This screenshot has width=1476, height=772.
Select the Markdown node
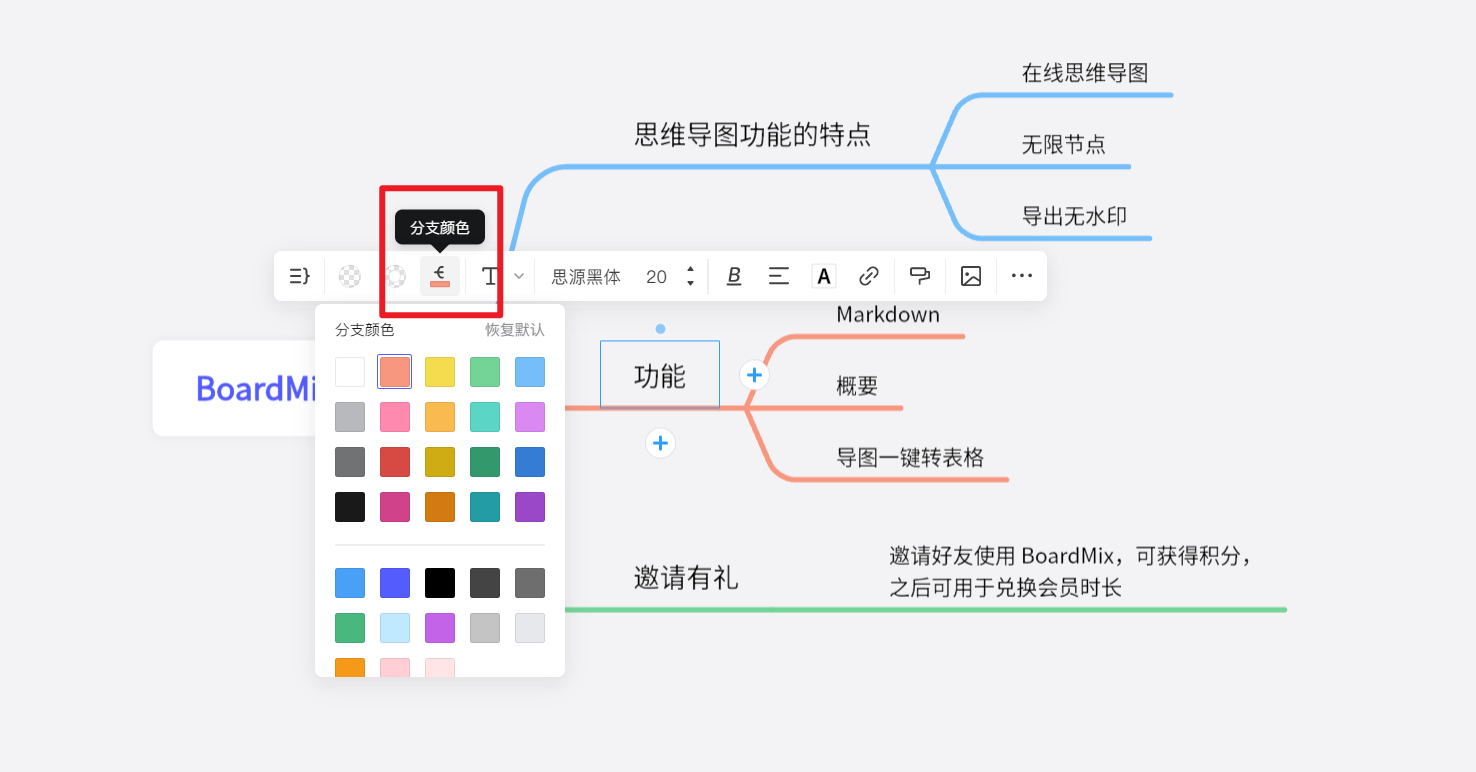888,315
